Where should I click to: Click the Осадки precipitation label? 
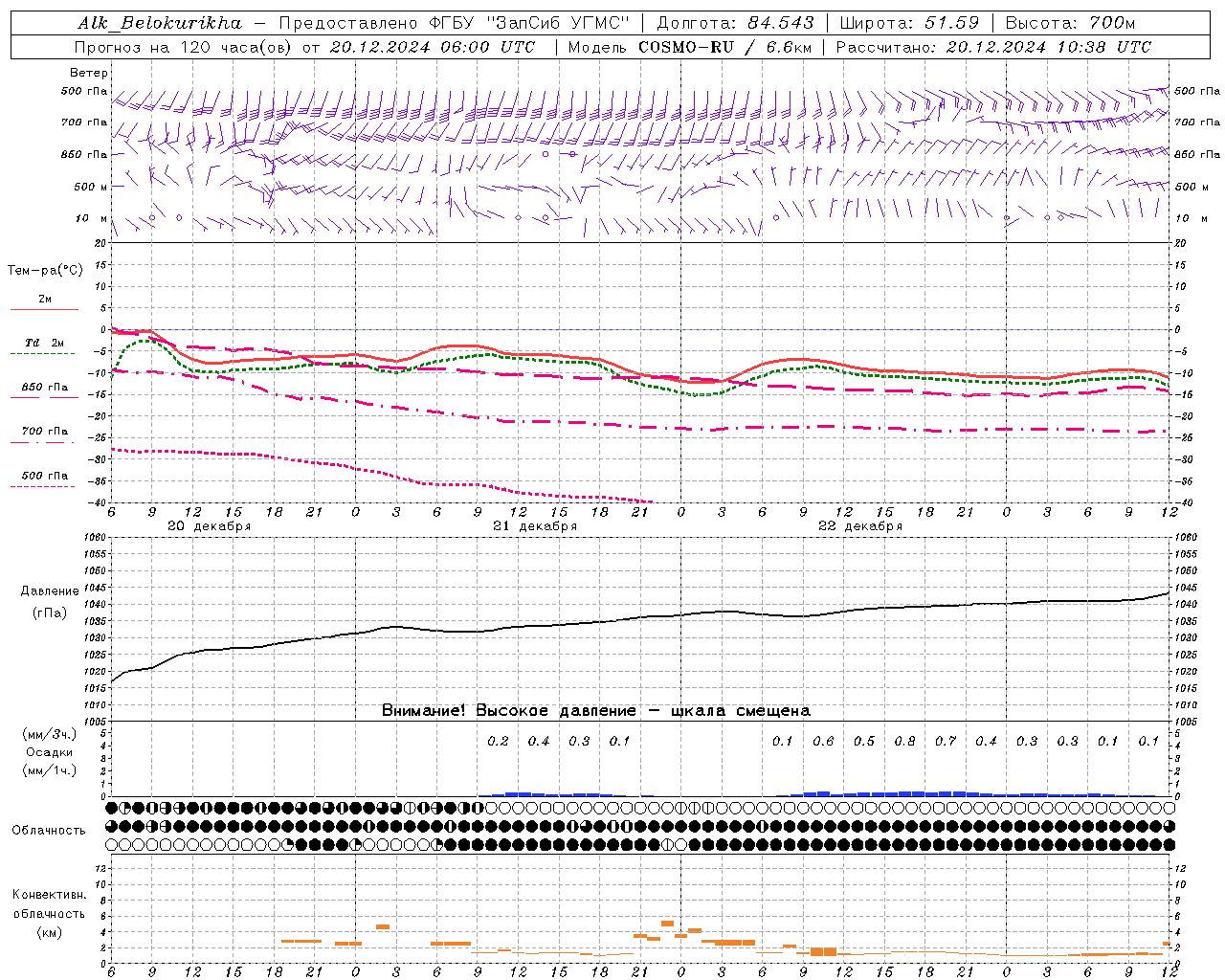pyautogui.click(x=50, y=753)
